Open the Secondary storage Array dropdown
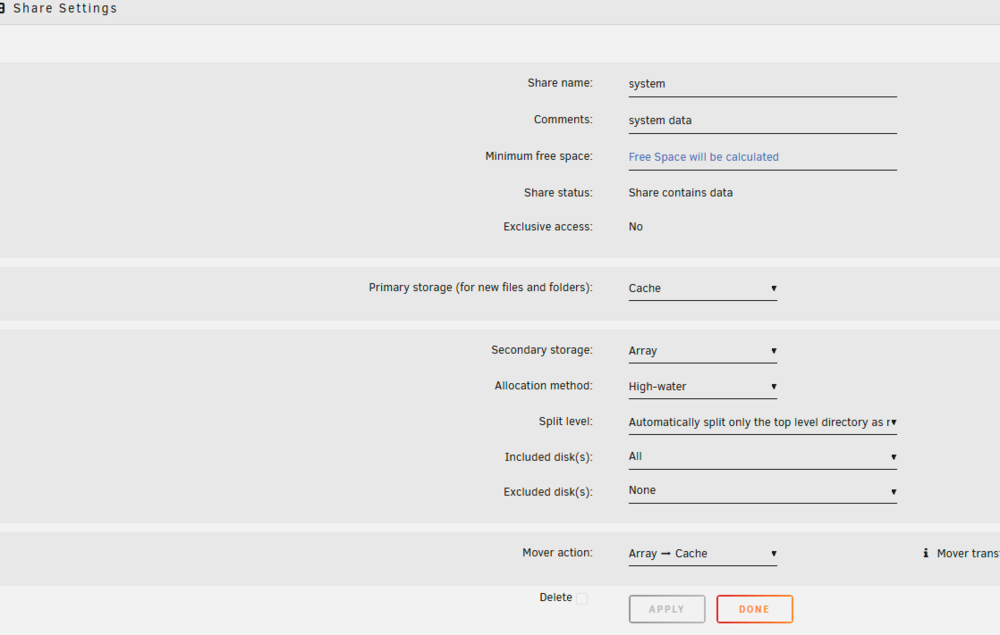 pyautogui.click(x=702, y=351)
